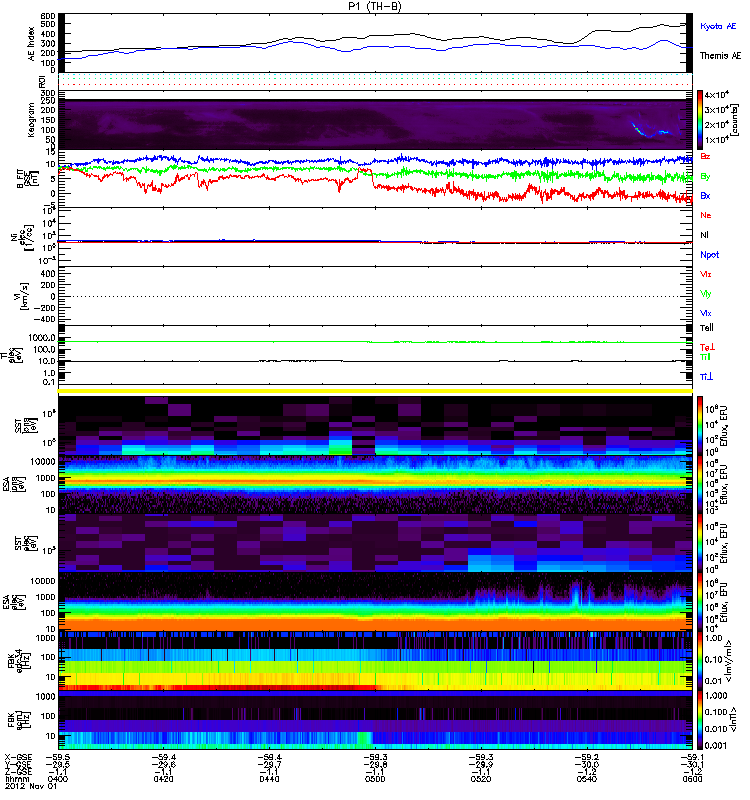Click the "600" tick on the AE Index axis
The image size is (750, 800).
coord(48,16)
